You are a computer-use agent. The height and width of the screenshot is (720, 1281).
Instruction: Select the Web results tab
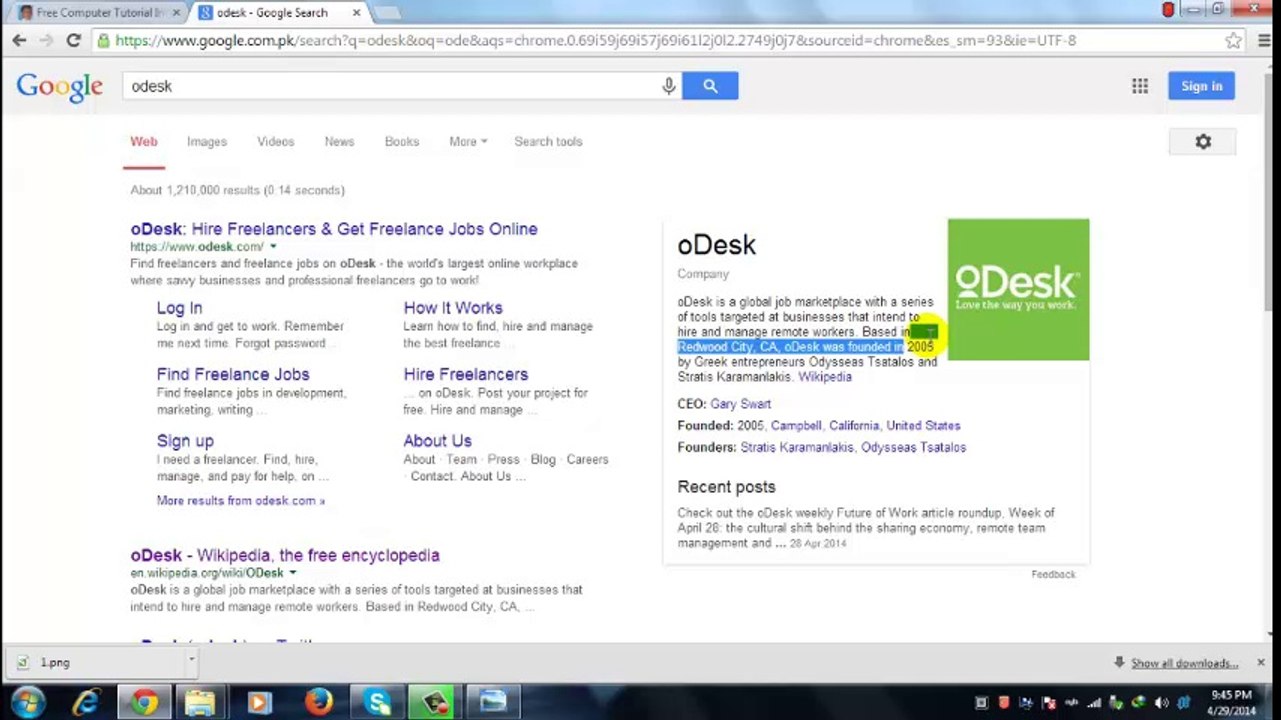(x=144, y=142)
